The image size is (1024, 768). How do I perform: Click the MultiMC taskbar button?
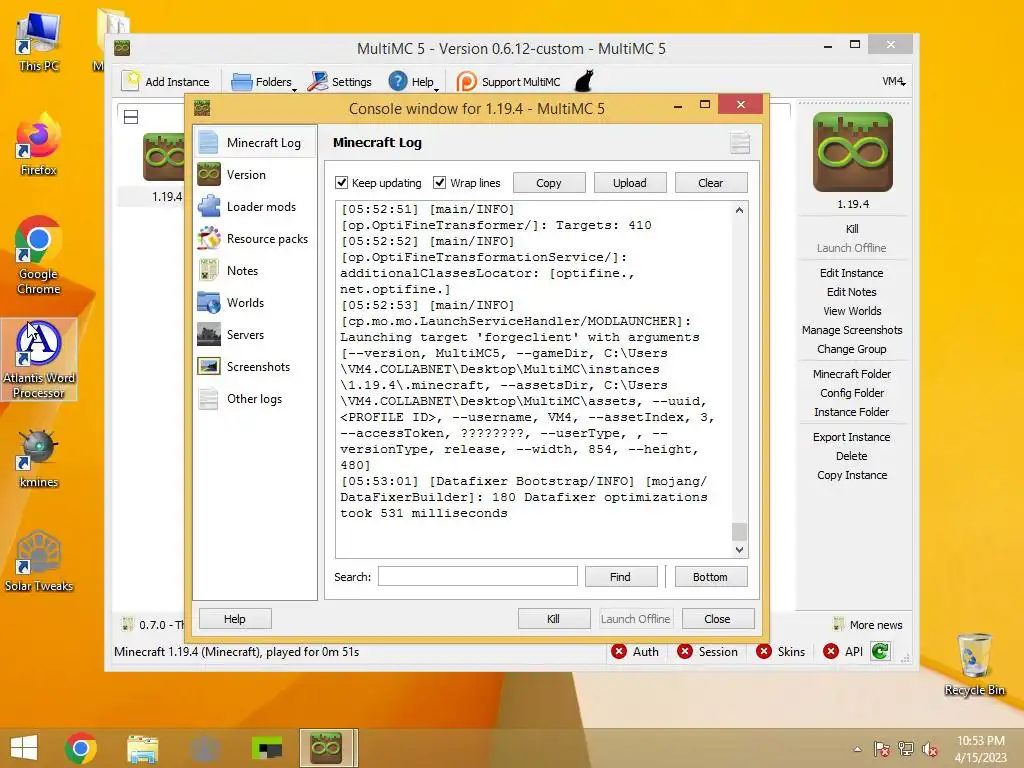click(328, 748)
